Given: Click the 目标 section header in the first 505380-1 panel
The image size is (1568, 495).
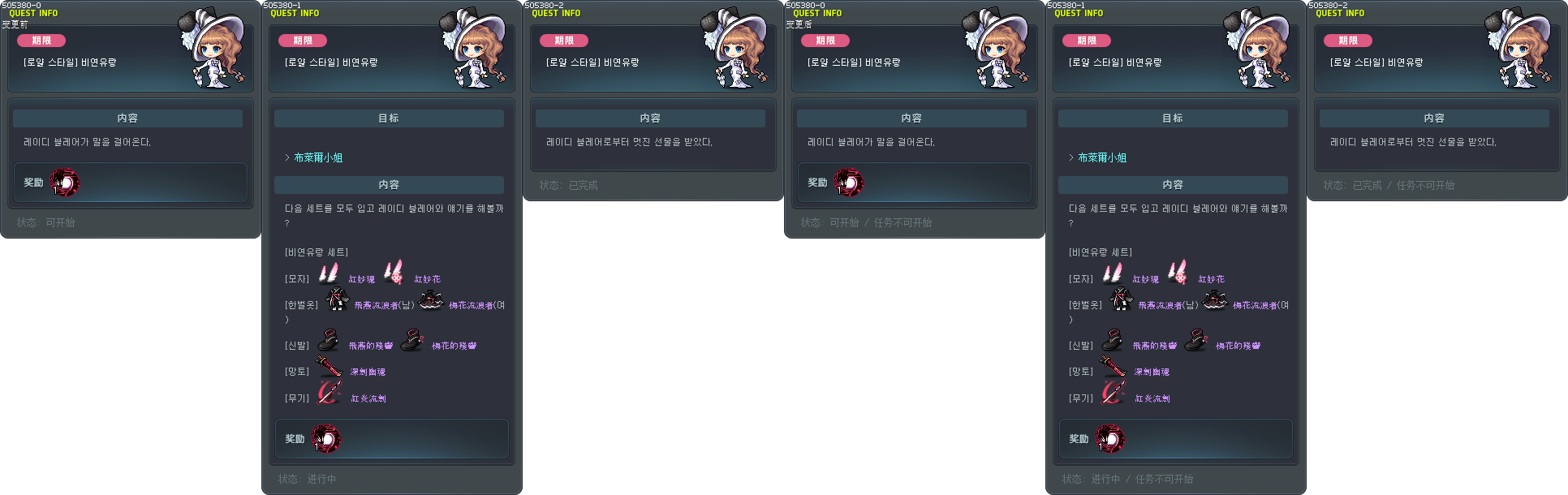Looking at the screenshot, I should 389,118.
